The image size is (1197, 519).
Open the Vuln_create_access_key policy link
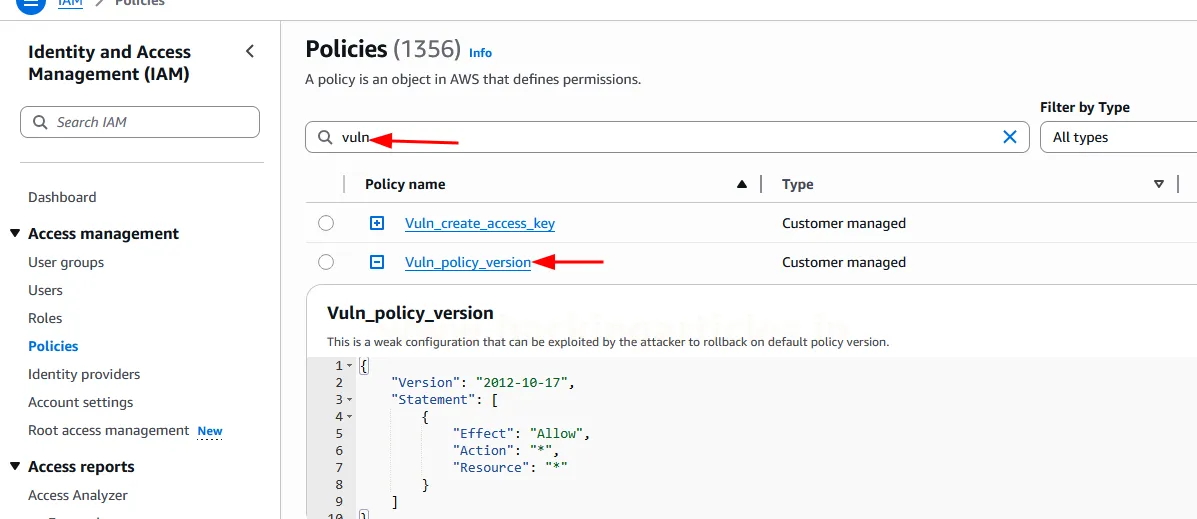point(479,224)
